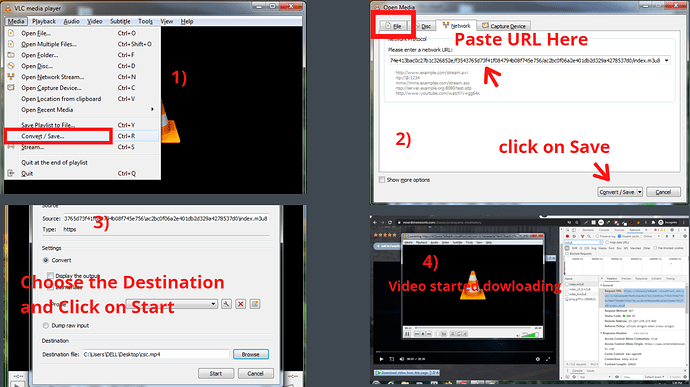
Task: Open the Online throttling dropdown in DevTools
Action: [651, 236]
